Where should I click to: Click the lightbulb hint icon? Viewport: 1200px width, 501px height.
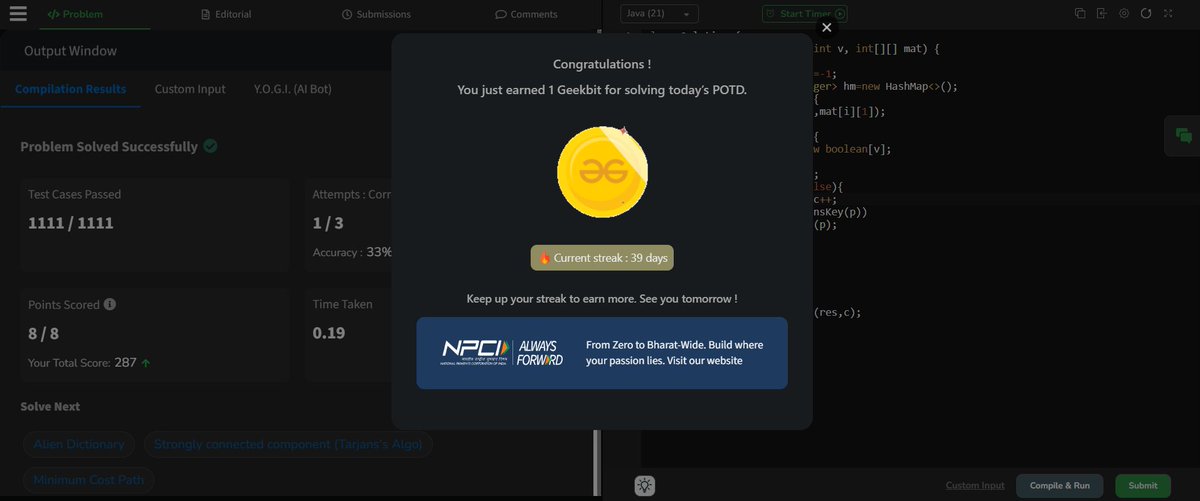click(645, 486)
